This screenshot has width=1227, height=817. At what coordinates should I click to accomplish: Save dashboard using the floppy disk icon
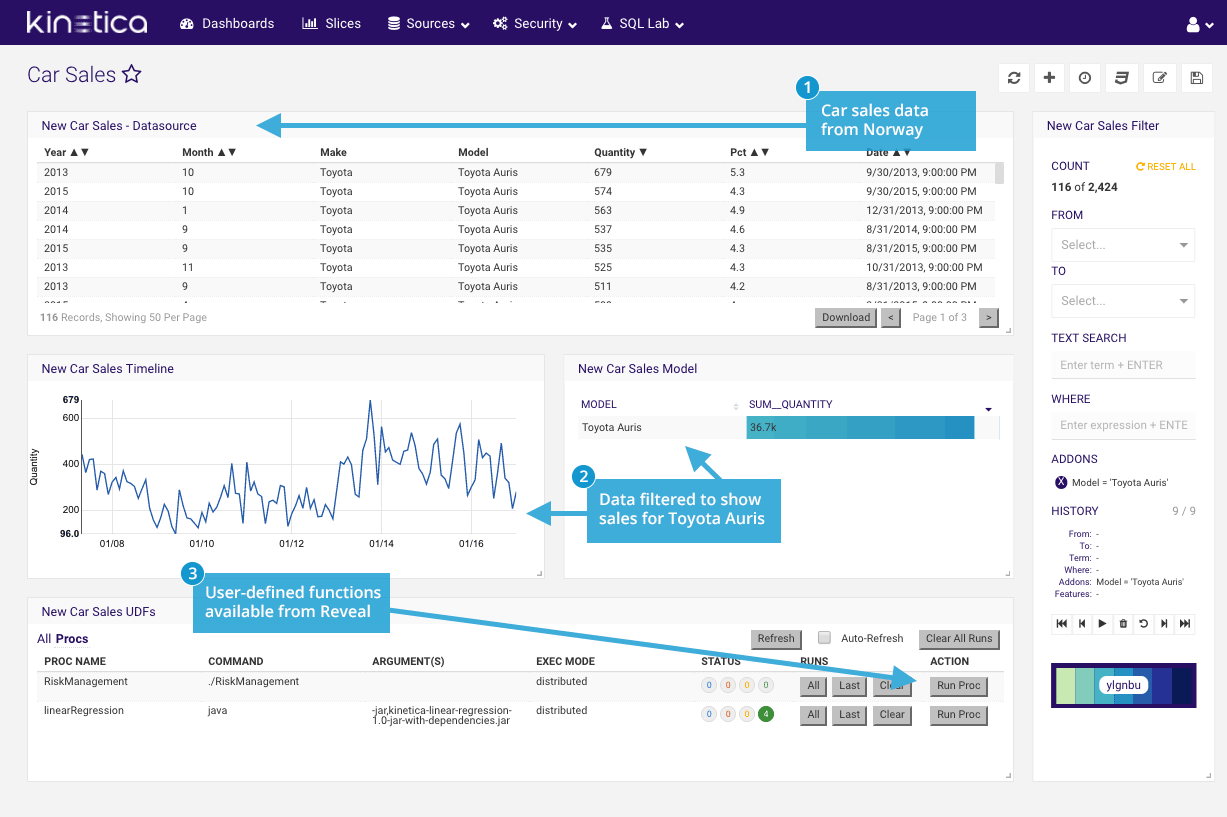pos(1196,78)
